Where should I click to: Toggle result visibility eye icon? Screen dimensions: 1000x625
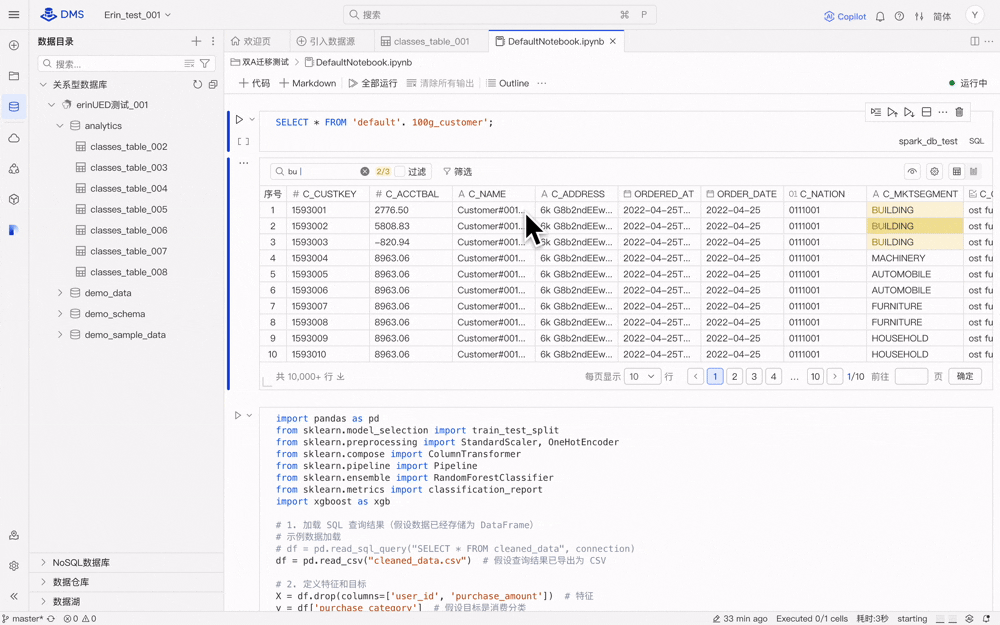tap(912, 172)
